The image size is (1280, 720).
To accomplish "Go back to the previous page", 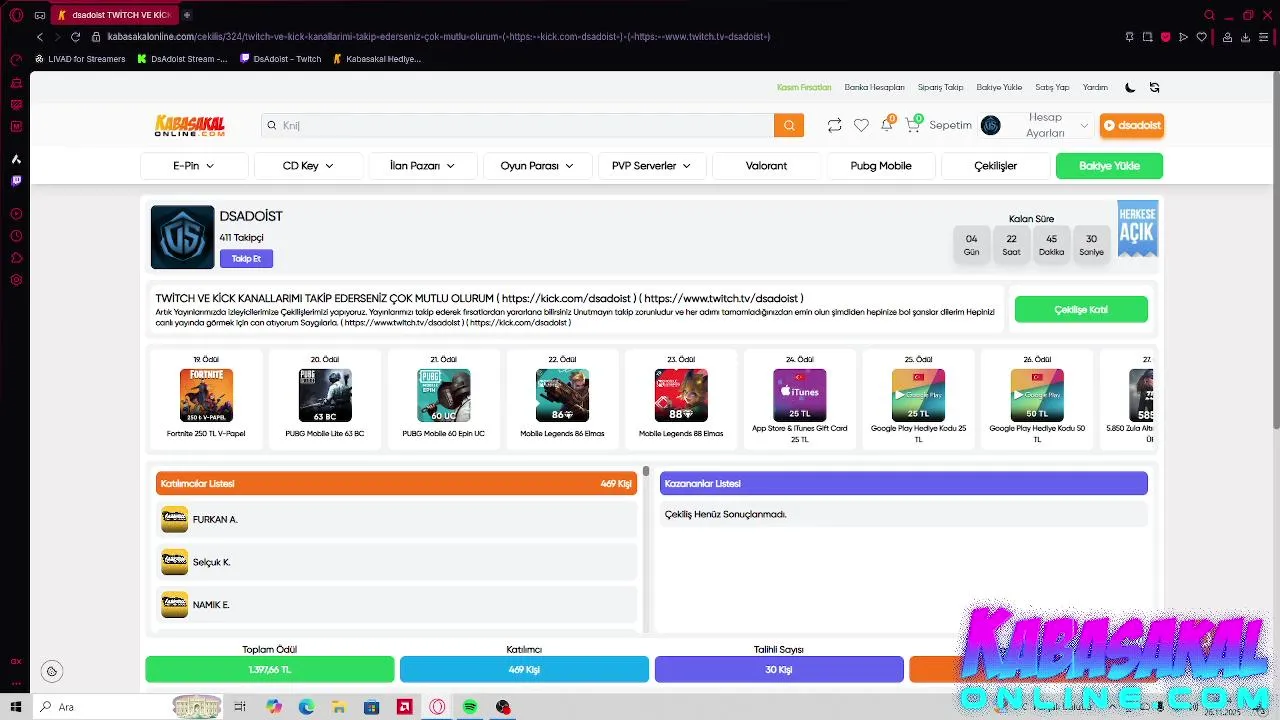I will click(x=39, y=37).
